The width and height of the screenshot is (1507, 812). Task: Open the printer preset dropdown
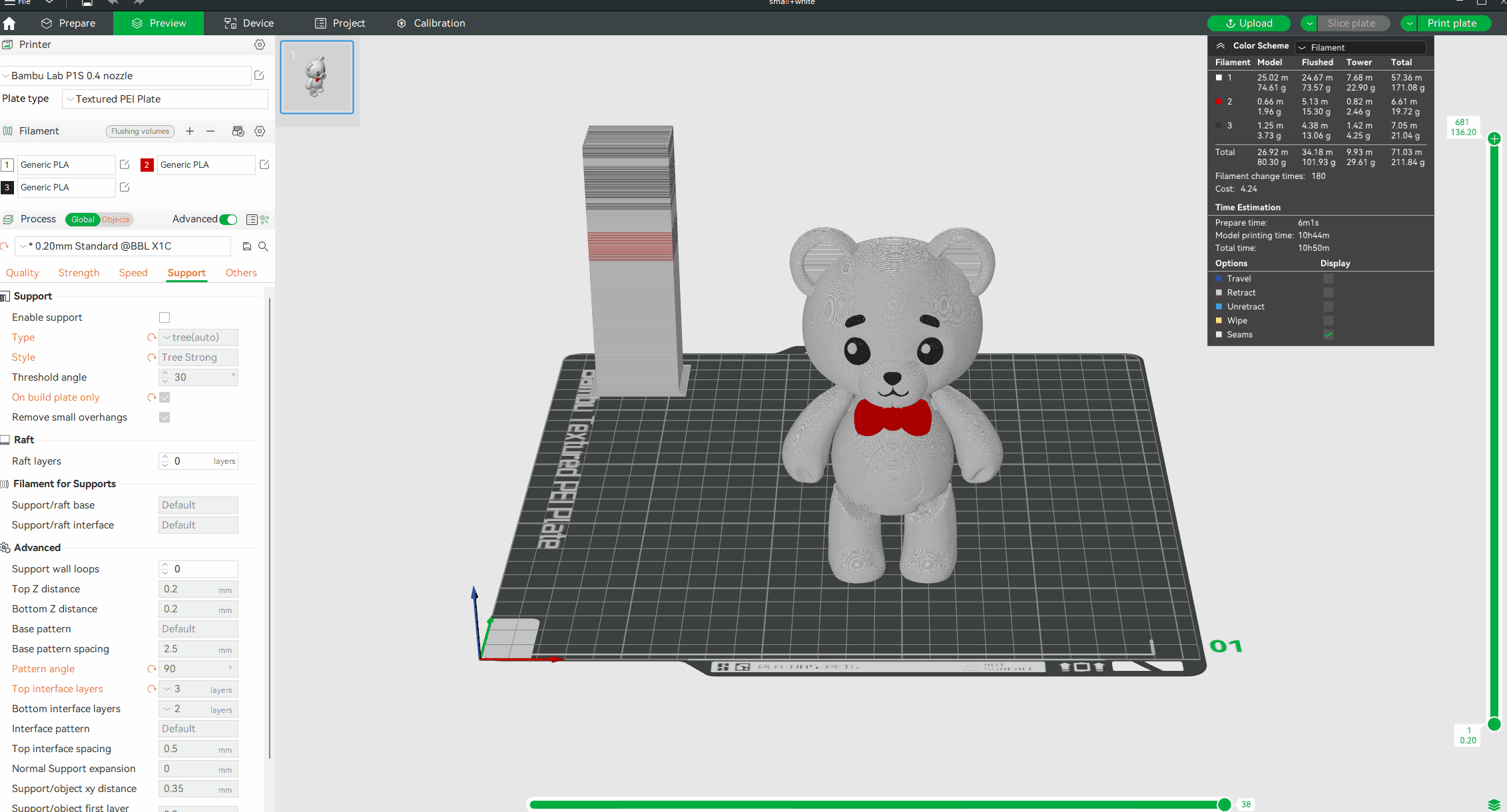pos(126,76)
